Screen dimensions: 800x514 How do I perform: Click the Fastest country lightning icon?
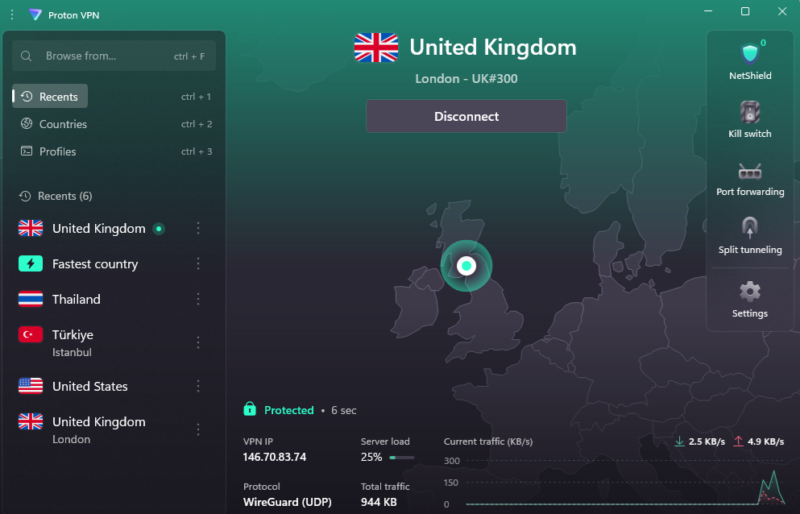click(31, 264)
